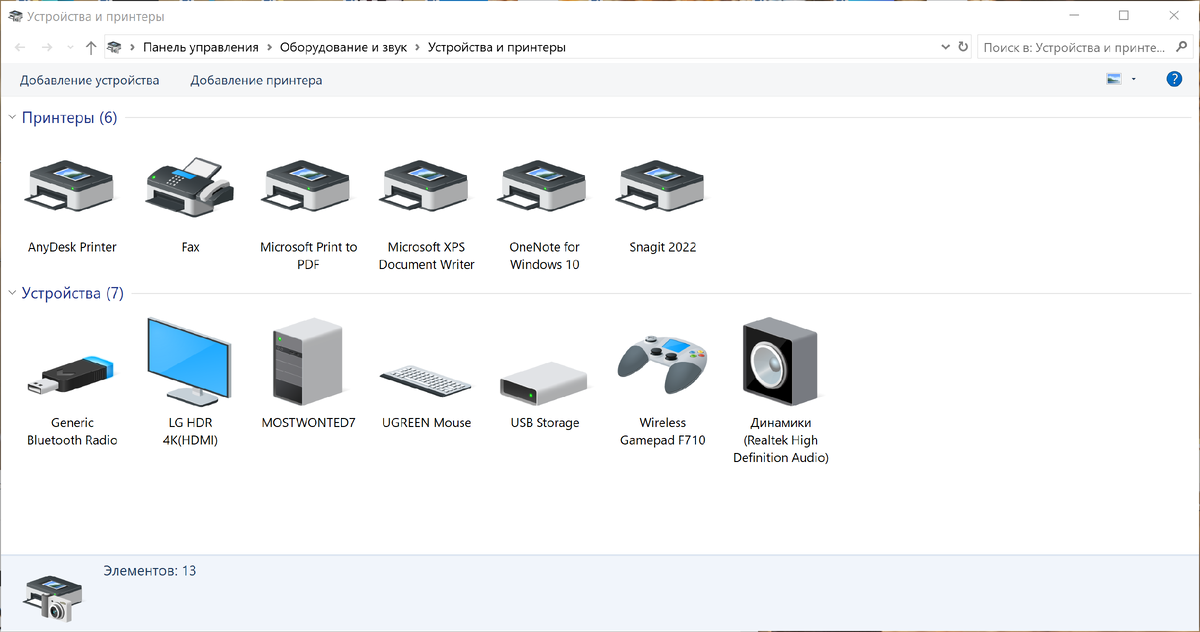
Task: Open the view options dropdown arrow
Action: click(x=1134, y=80)
